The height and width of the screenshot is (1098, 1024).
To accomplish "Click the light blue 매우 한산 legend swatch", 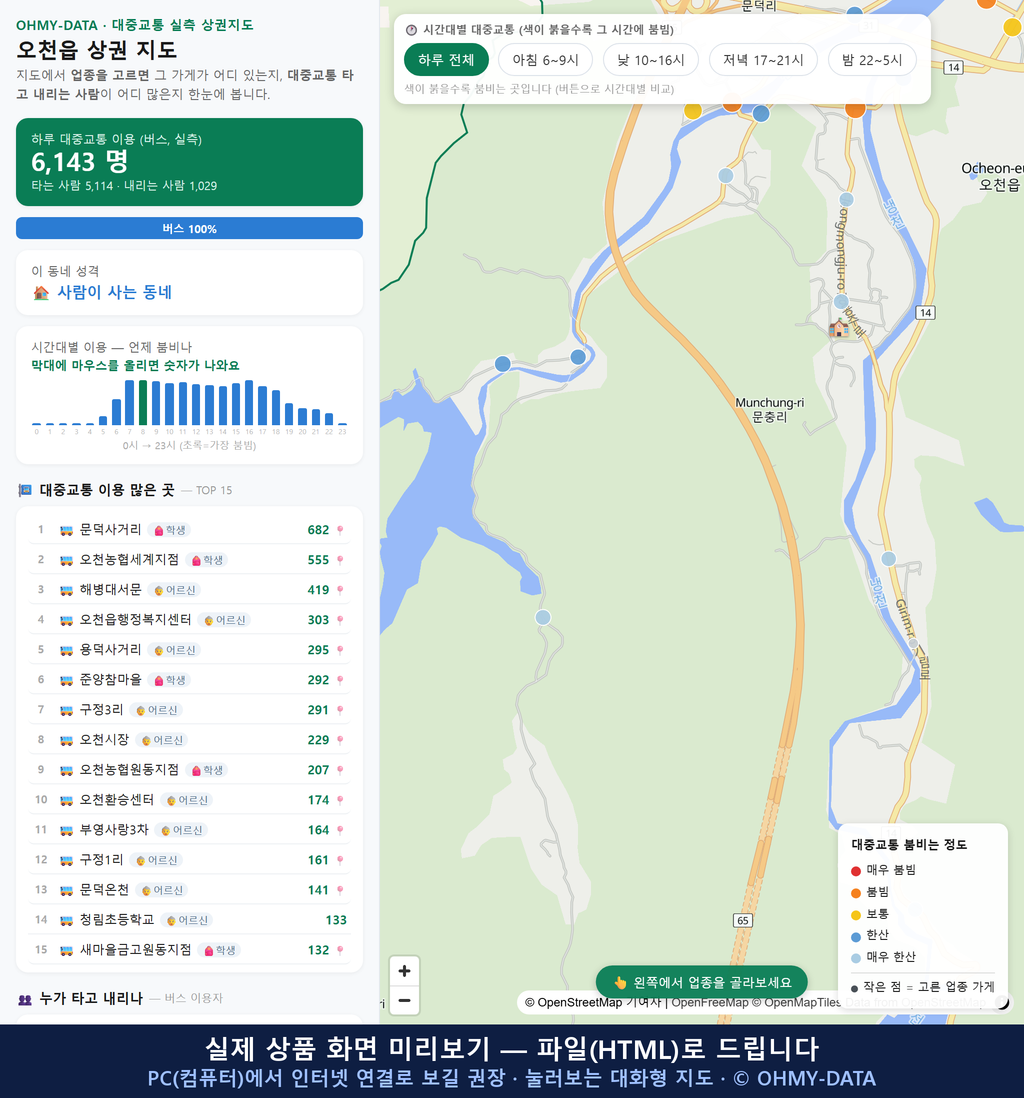I will click(x=856, y=959).
